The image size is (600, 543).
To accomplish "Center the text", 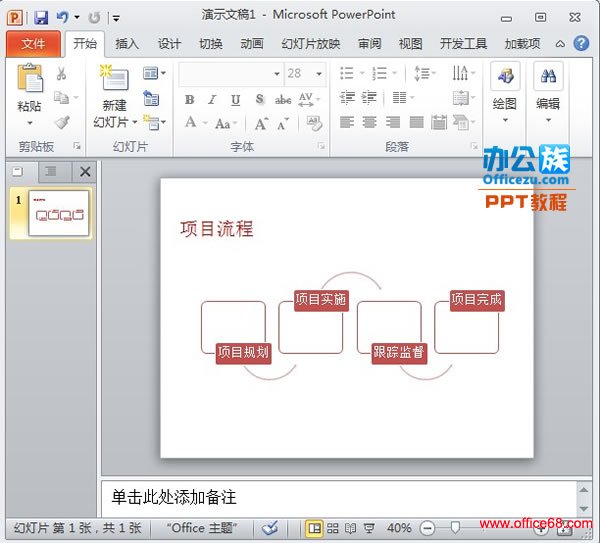I will tap(370, 122).
